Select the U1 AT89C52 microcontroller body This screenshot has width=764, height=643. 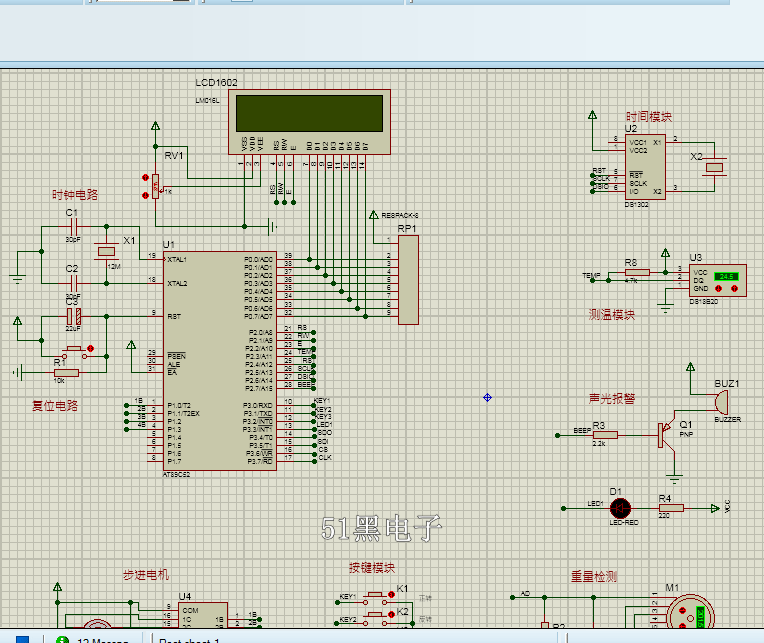[220, 361]
